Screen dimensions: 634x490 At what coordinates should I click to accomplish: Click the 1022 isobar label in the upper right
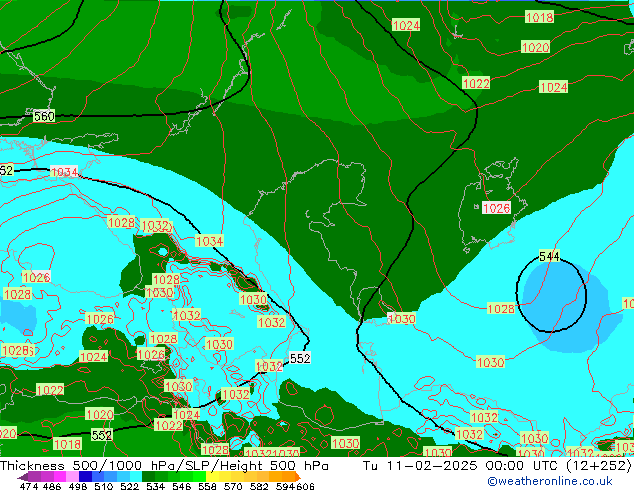coord(476,84)
